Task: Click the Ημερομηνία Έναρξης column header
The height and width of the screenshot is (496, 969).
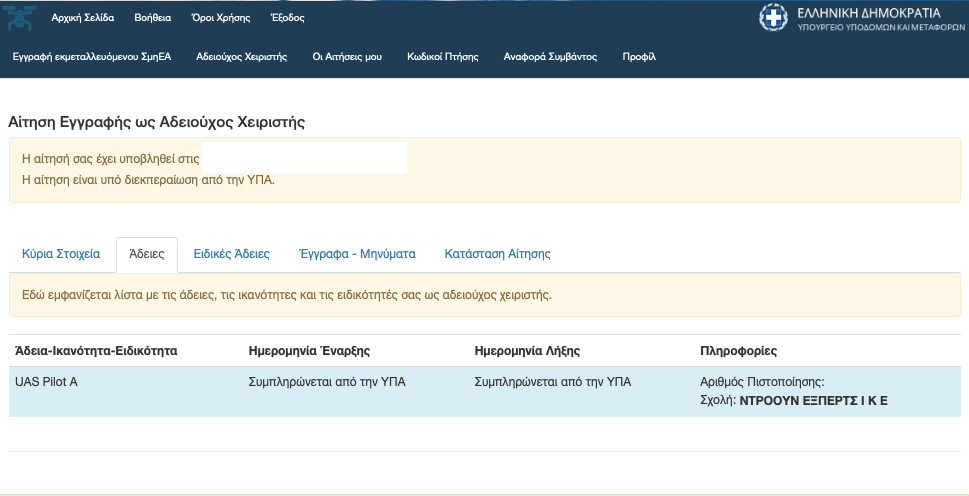Action: pos(309,351)
